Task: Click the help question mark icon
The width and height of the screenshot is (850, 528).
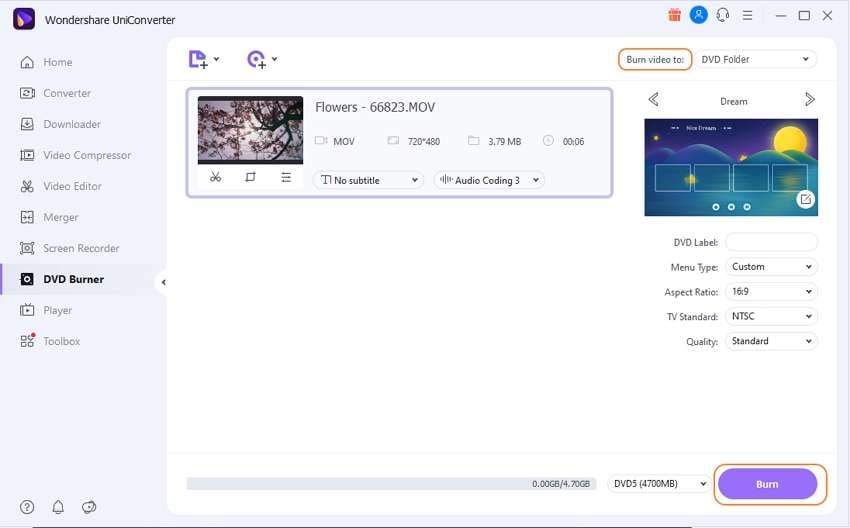Action: point(27,507)
